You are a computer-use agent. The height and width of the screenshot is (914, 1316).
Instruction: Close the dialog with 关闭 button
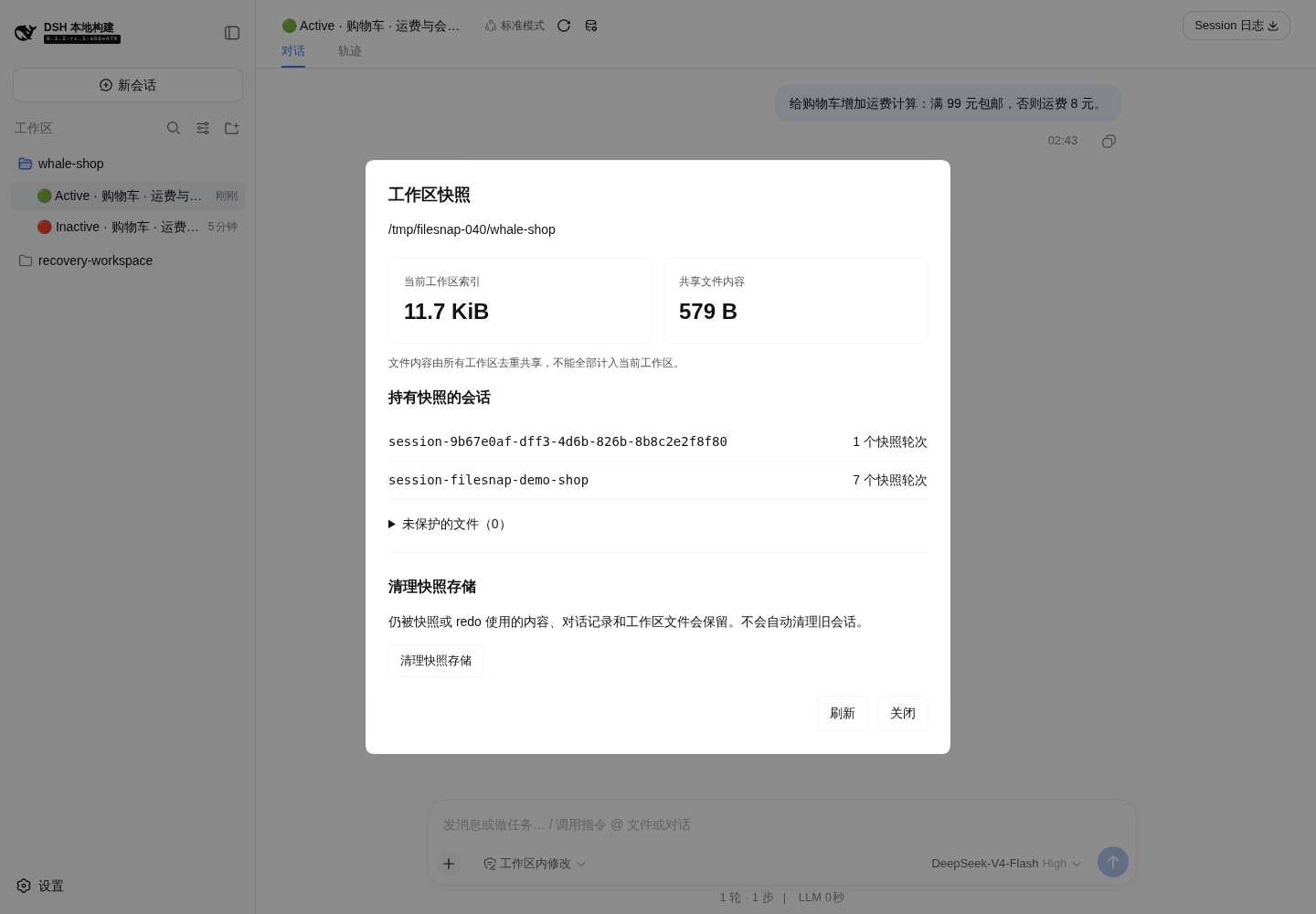coord(903,714)
